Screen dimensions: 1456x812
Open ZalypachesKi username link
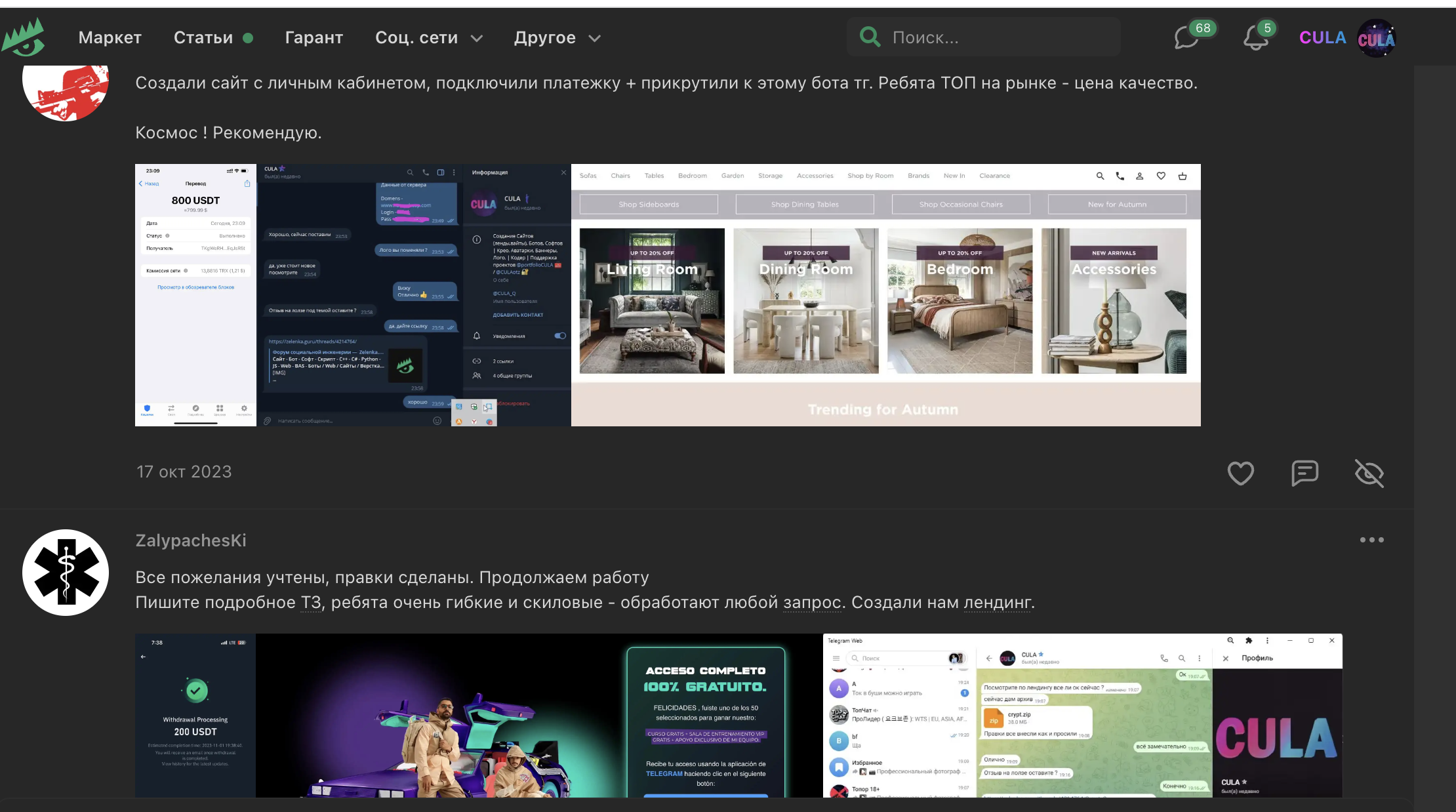point(191,540)
